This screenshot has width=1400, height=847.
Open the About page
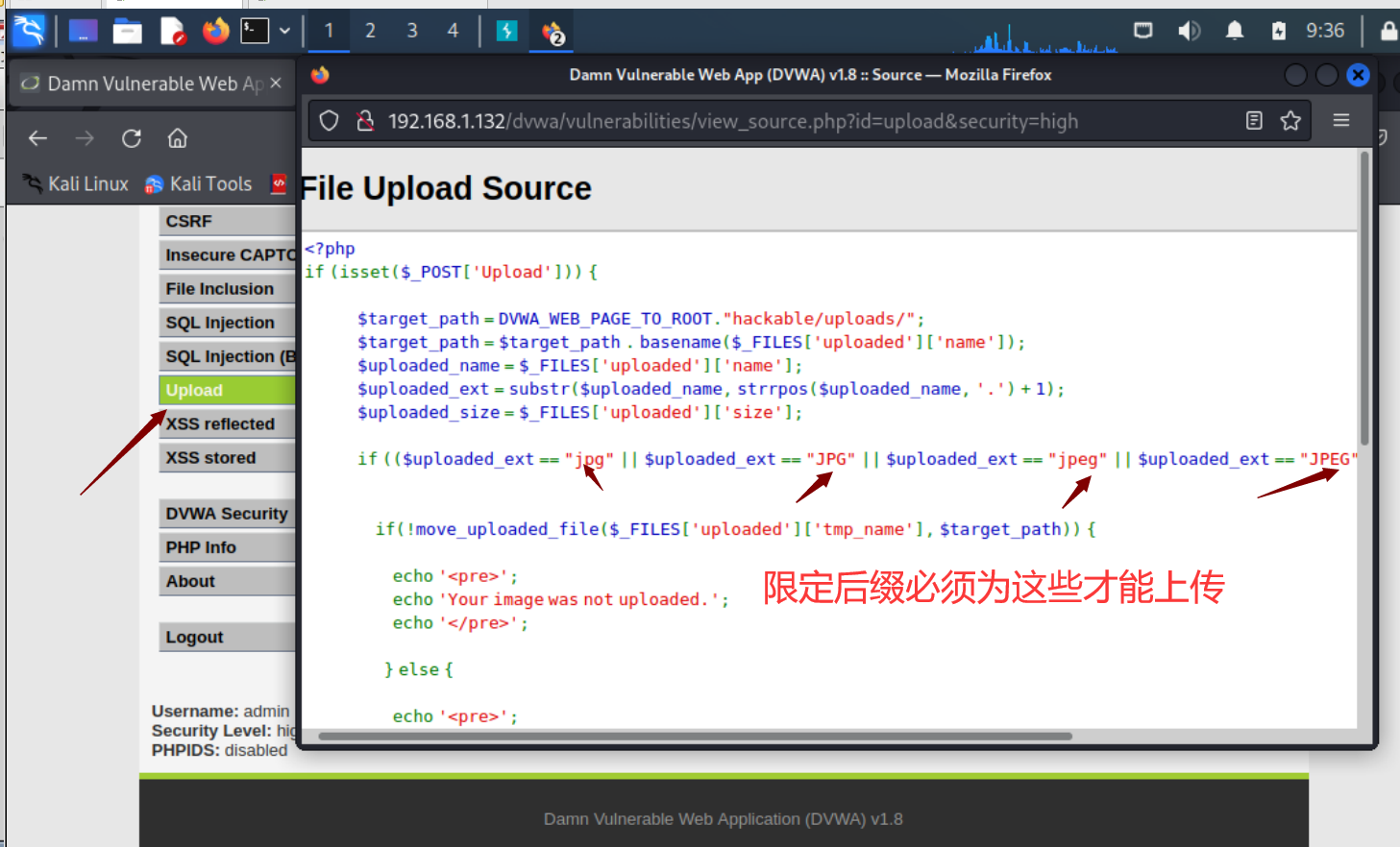click(x=227, y=581)
